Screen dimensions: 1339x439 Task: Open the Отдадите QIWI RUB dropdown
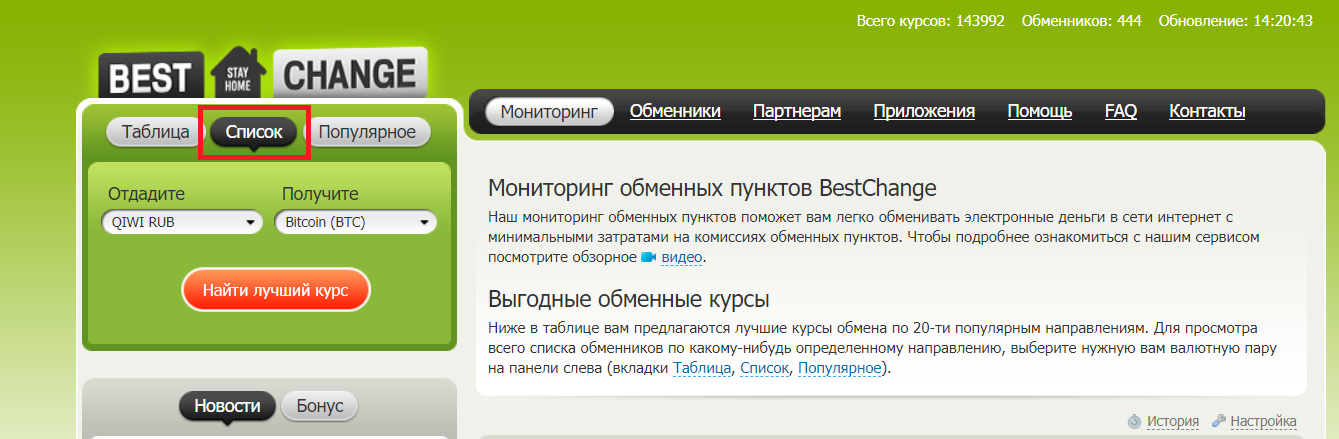[x=181, y=222]
